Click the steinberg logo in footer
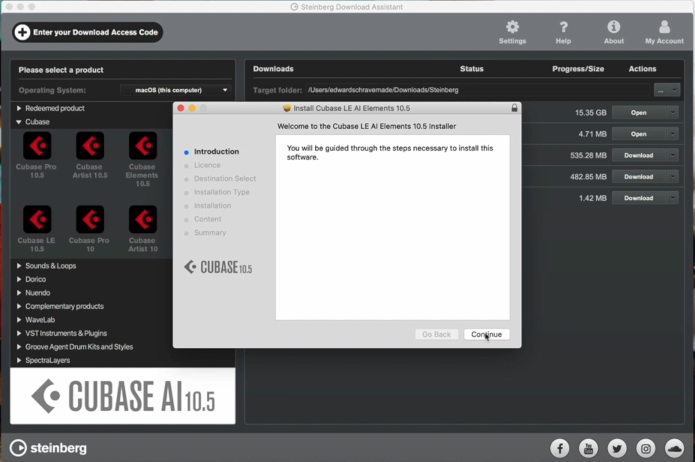This screenshot has width=695, height=462. coord(48,448)
